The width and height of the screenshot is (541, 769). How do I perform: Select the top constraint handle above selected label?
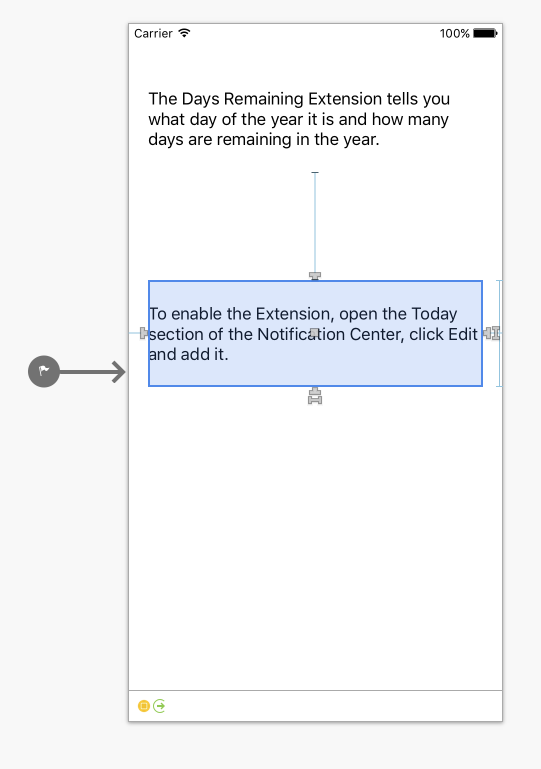(315, 276)
